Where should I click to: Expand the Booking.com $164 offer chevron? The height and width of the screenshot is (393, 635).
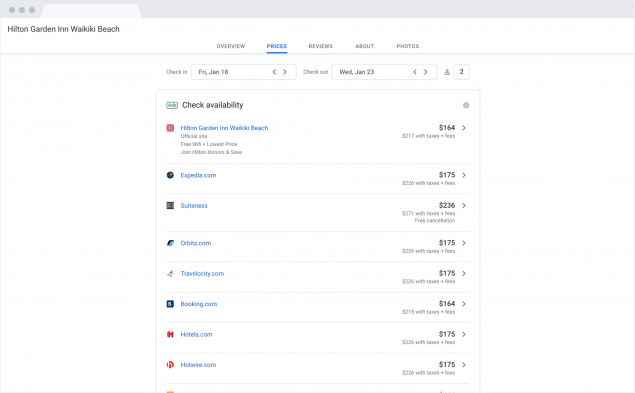point(464,304)
